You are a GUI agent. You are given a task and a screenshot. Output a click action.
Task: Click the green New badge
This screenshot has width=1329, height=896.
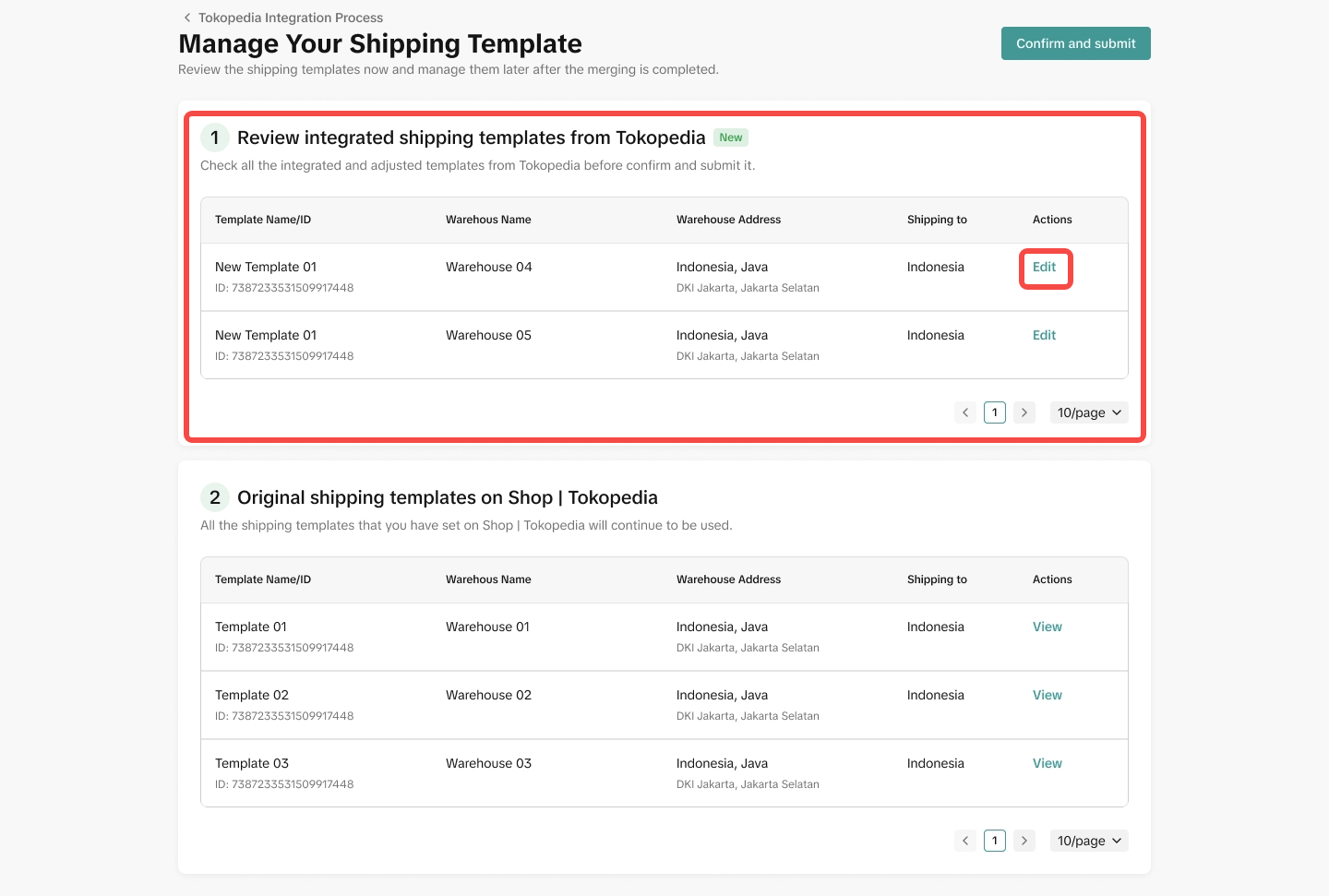tap(731, 137)
